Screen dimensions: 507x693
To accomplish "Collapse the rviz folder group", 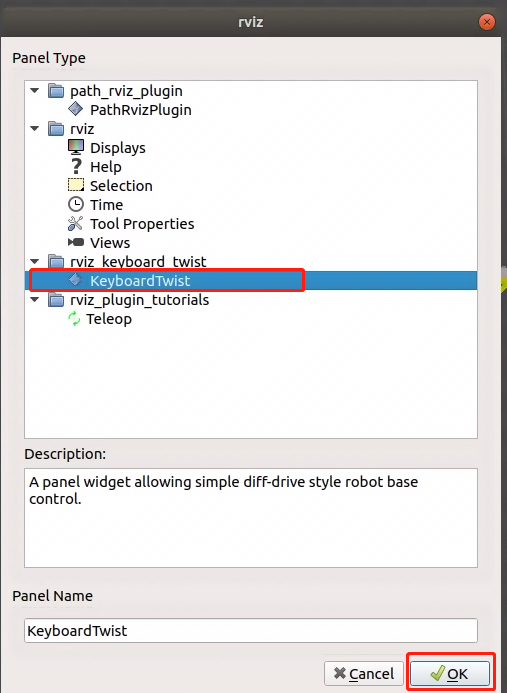I will (x=34, y=129).
